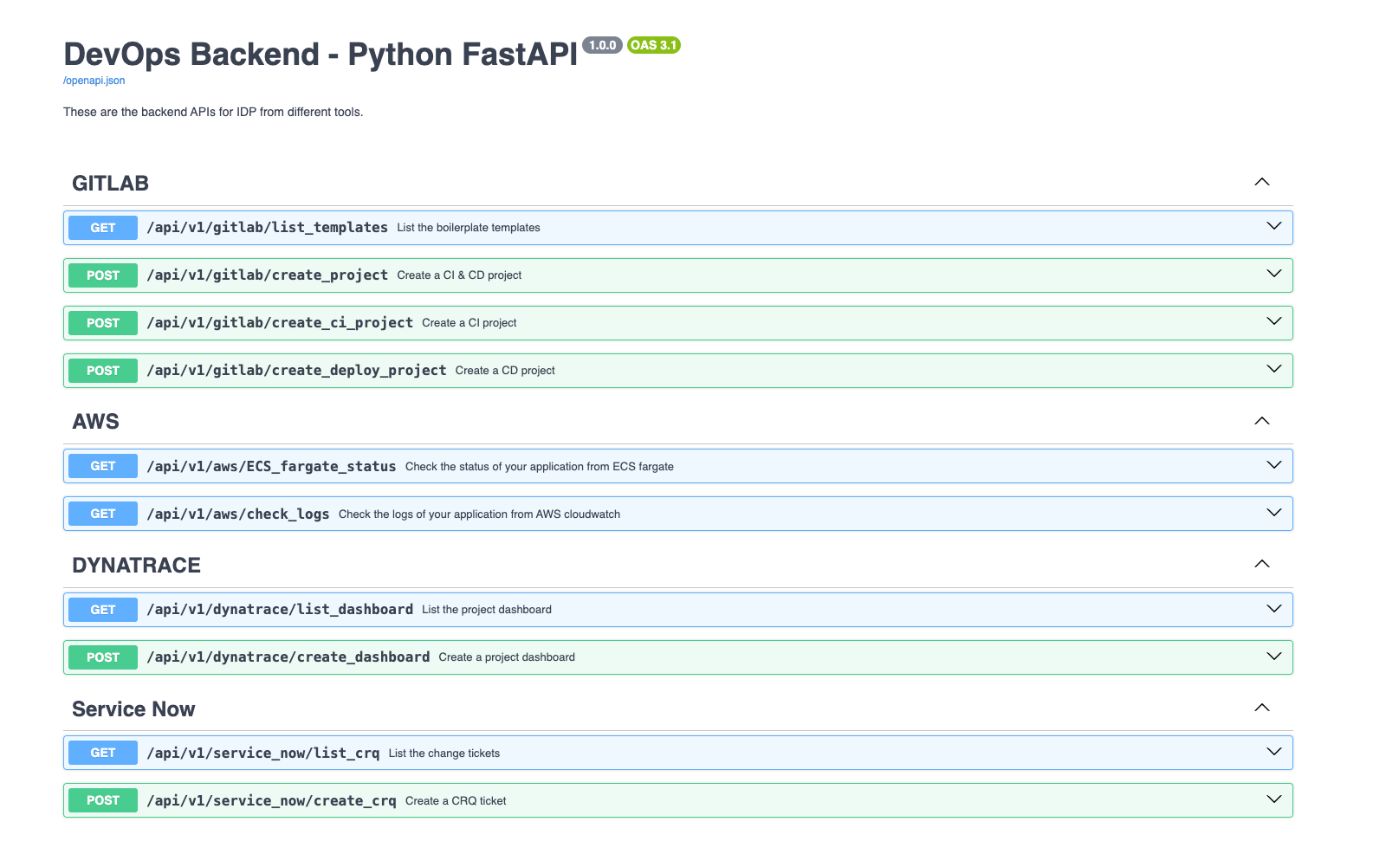Expand the create_ci_project endpoint arrow
Image resolution: width=1379 pixels, height=854 pixels.
(1274, 322)
